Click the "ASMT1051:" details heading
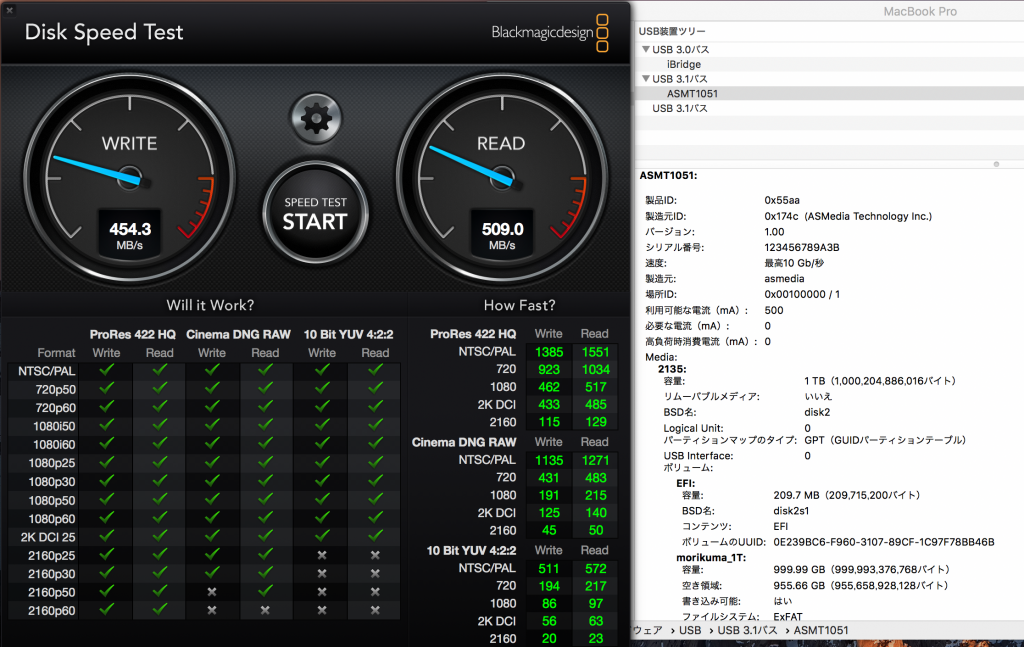 coord(668,176)
